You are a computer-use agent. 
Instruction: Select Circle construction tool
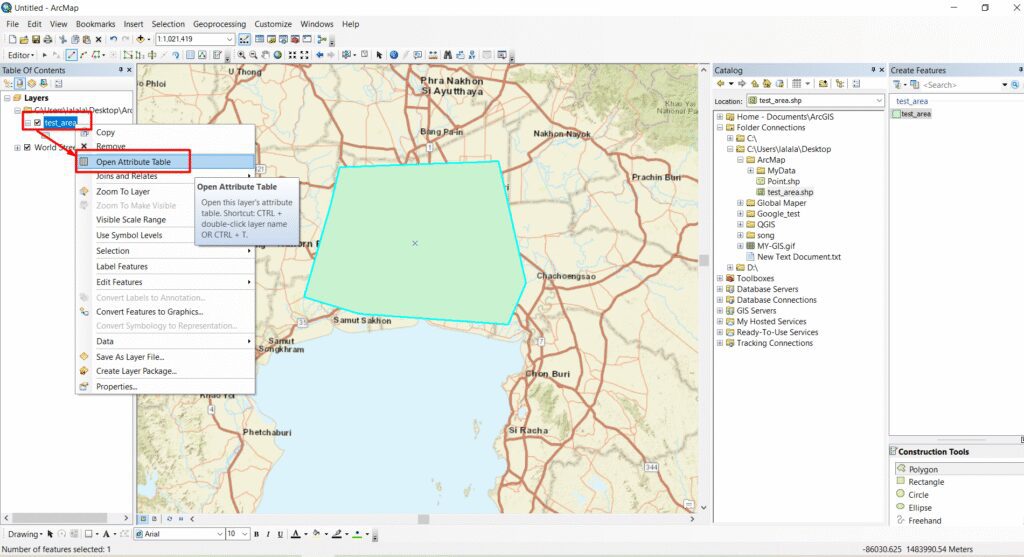click(918, 495)
